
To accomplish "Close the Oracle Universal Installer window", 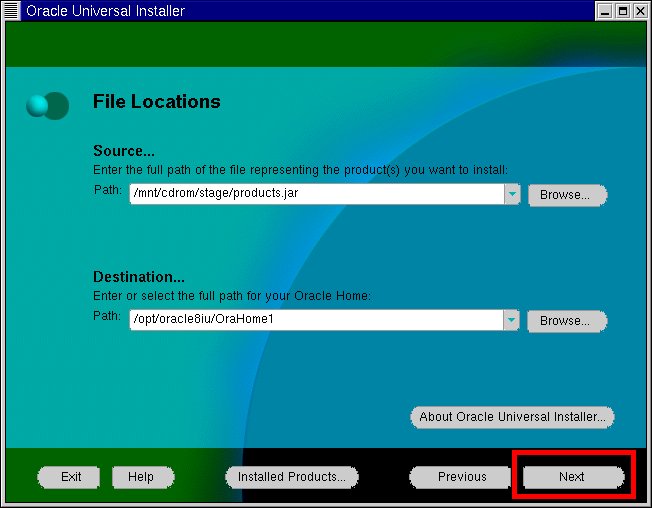I will (640, 11).
